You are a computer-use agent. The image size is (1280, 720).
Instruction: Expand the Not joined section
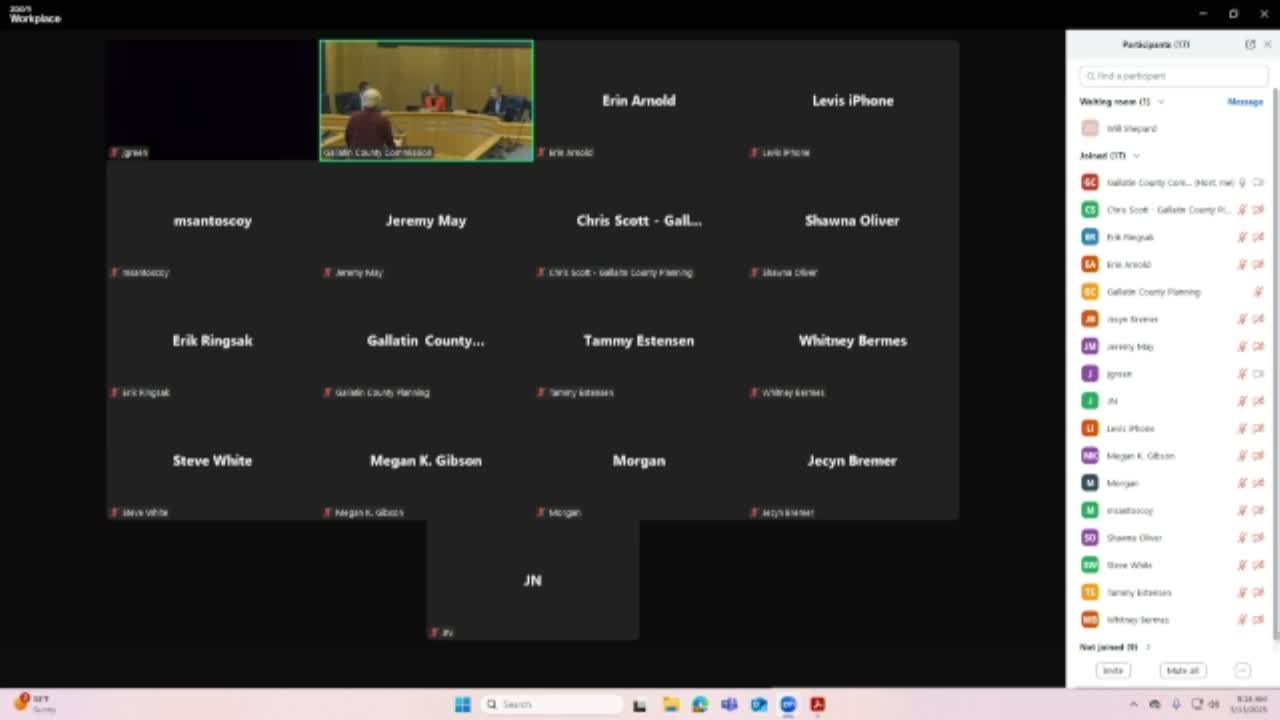(1148, 647)
